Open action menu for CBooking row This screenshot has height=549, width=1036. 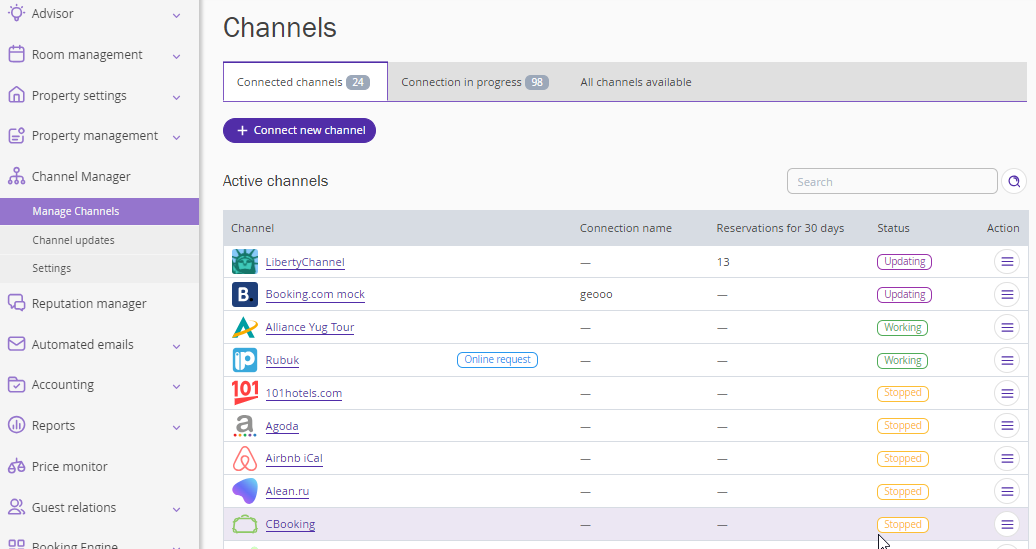pos(1007,524)
